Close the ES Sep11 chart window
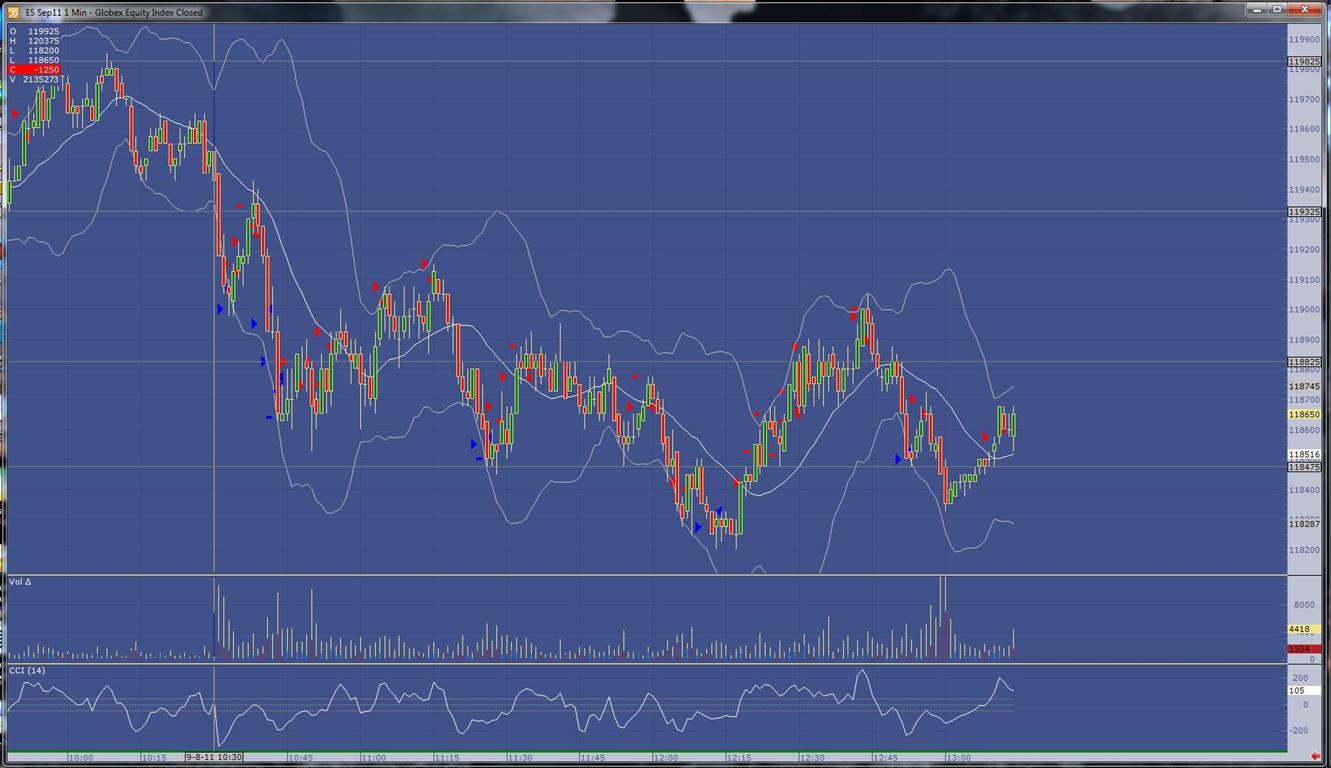Image resolution: width=1331 pixels, height=768 pixels. (x=1305, y=9)
